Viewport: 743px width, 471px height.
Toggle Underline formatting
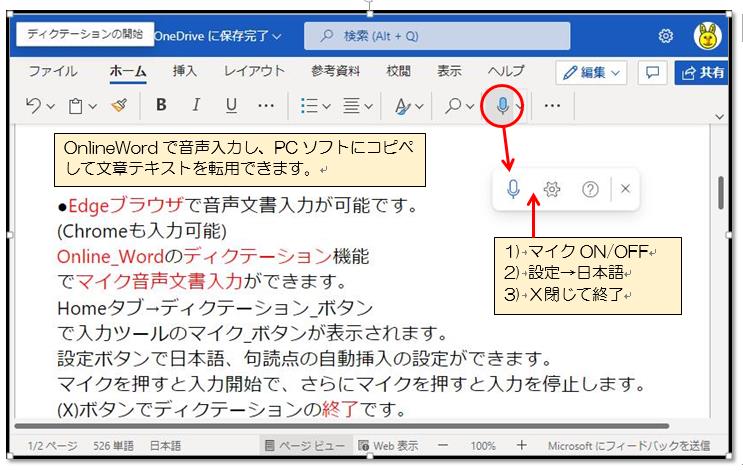(x=231, y=105)
